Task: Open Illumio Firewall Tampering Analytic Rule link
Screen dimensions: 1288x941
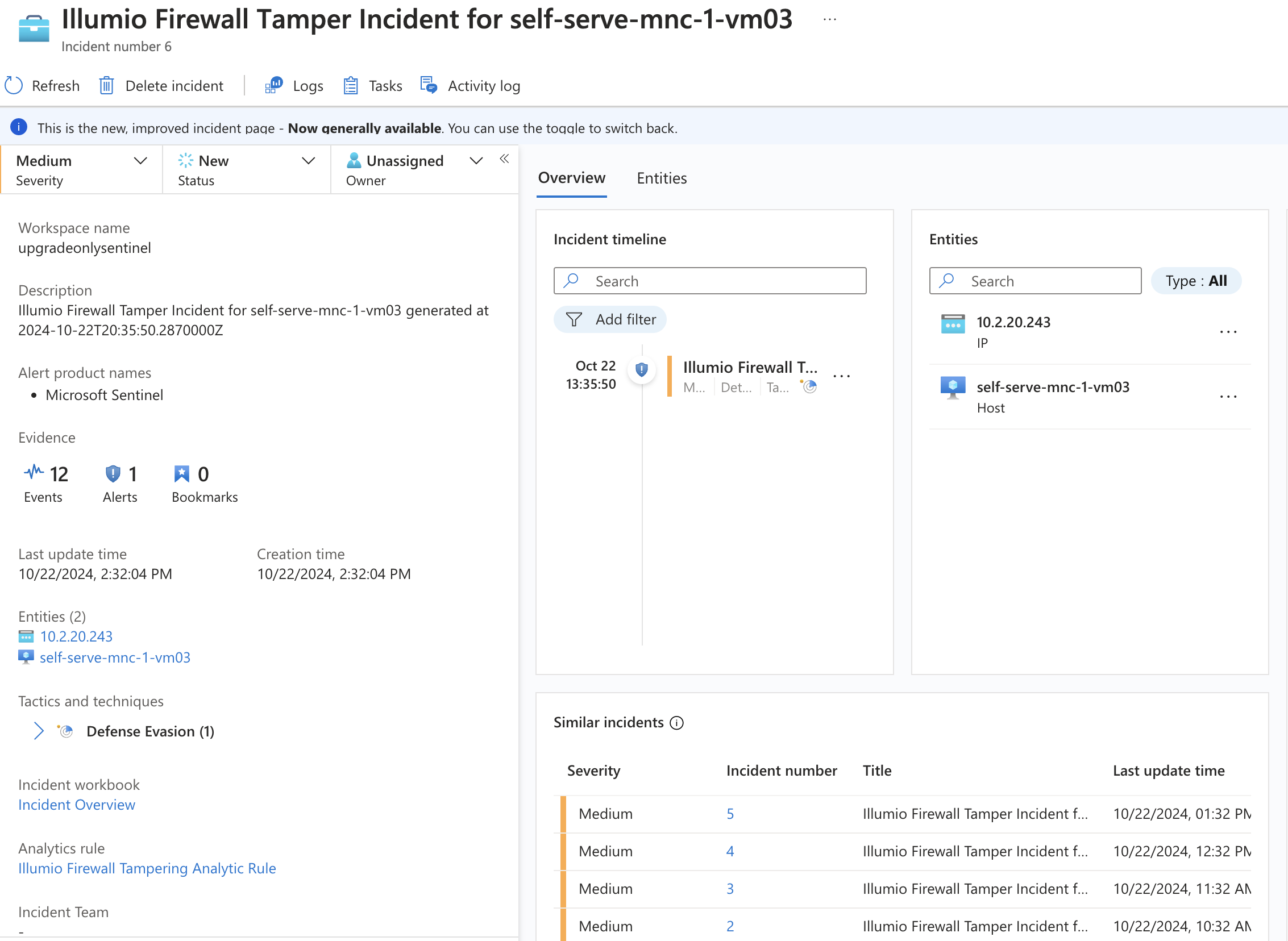Action: pyautogui.click(x=147, y=869)
